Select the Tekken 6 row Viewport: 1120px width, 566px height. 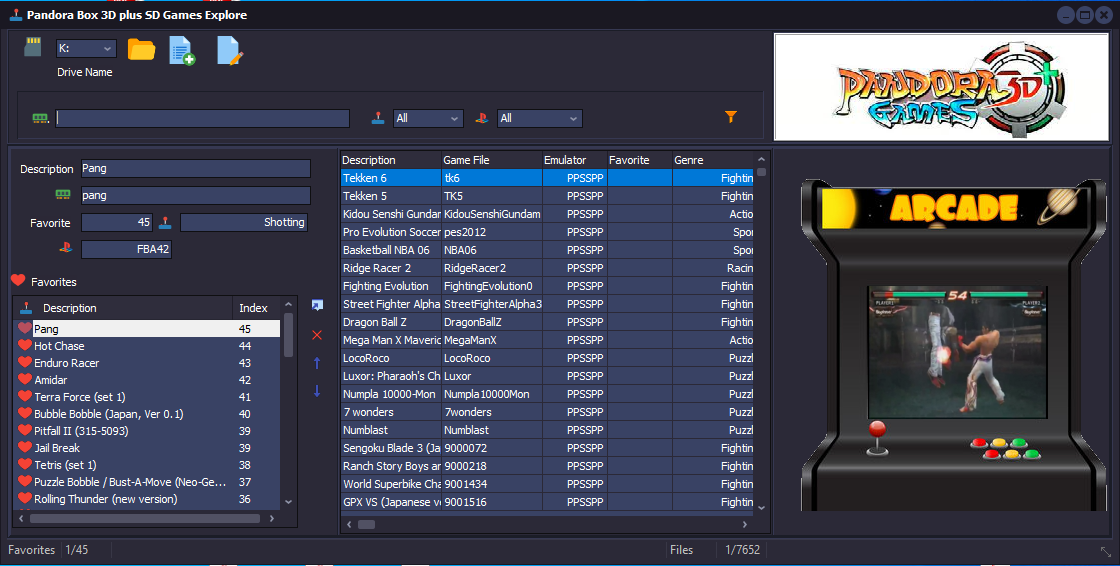coord(547,178)
